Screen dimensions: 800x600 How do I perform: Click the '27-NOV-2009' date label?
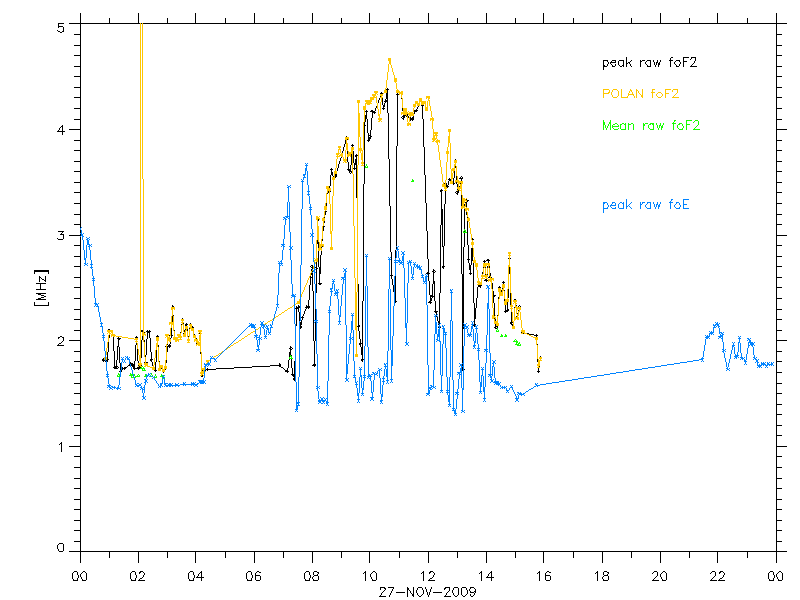[427, 592]
